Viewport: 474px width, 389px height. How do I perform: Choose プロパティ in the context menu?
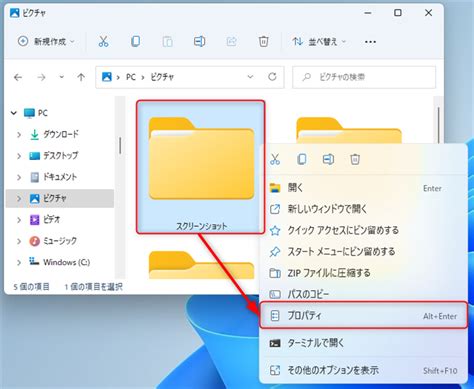click(x=364, y=315)
